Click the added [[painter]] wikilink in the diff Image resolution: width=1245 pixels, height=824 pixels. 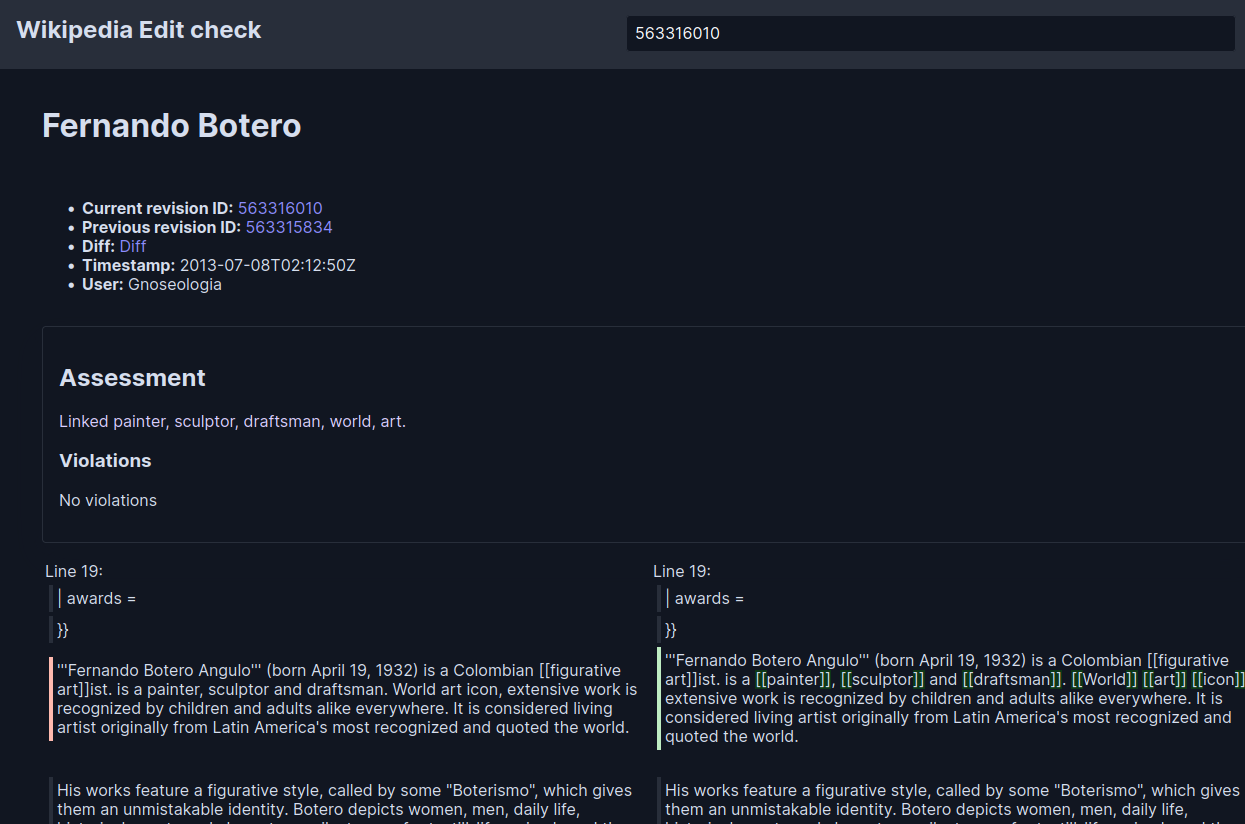(794, 679)
